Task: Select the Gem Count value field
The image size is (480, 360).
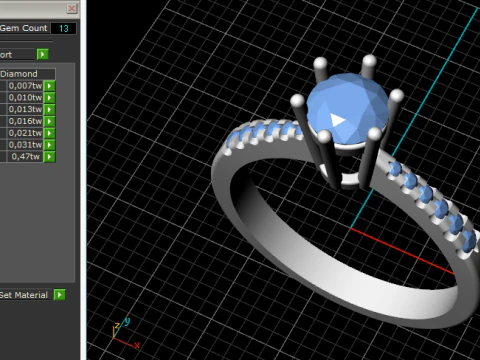Action: pyautogui.click(x=63, y=28)
